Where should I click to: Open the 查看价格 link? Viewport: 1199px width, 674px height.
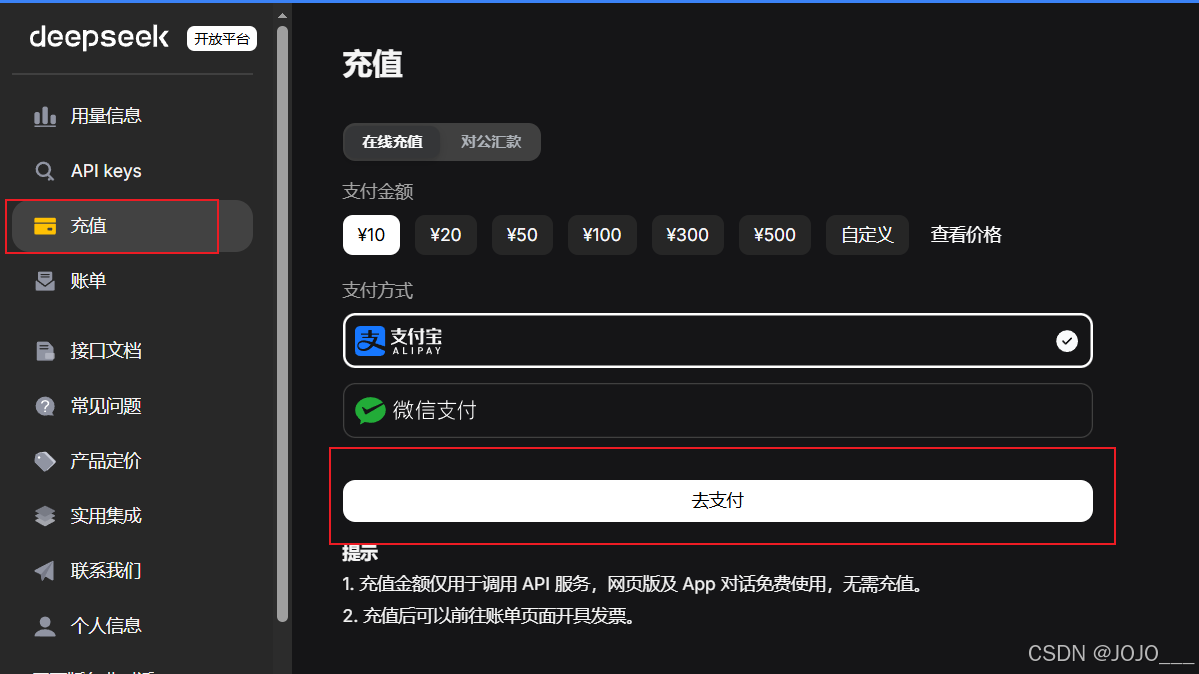[966, 235]
